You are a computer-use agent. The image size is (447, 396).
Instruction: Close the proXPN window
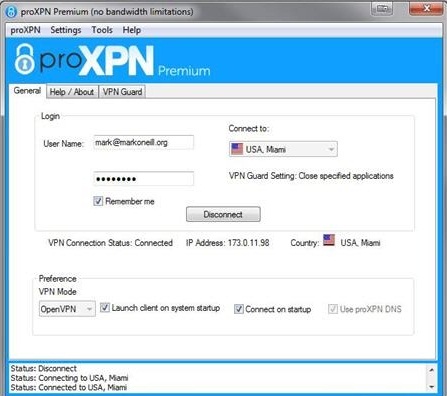426,9
